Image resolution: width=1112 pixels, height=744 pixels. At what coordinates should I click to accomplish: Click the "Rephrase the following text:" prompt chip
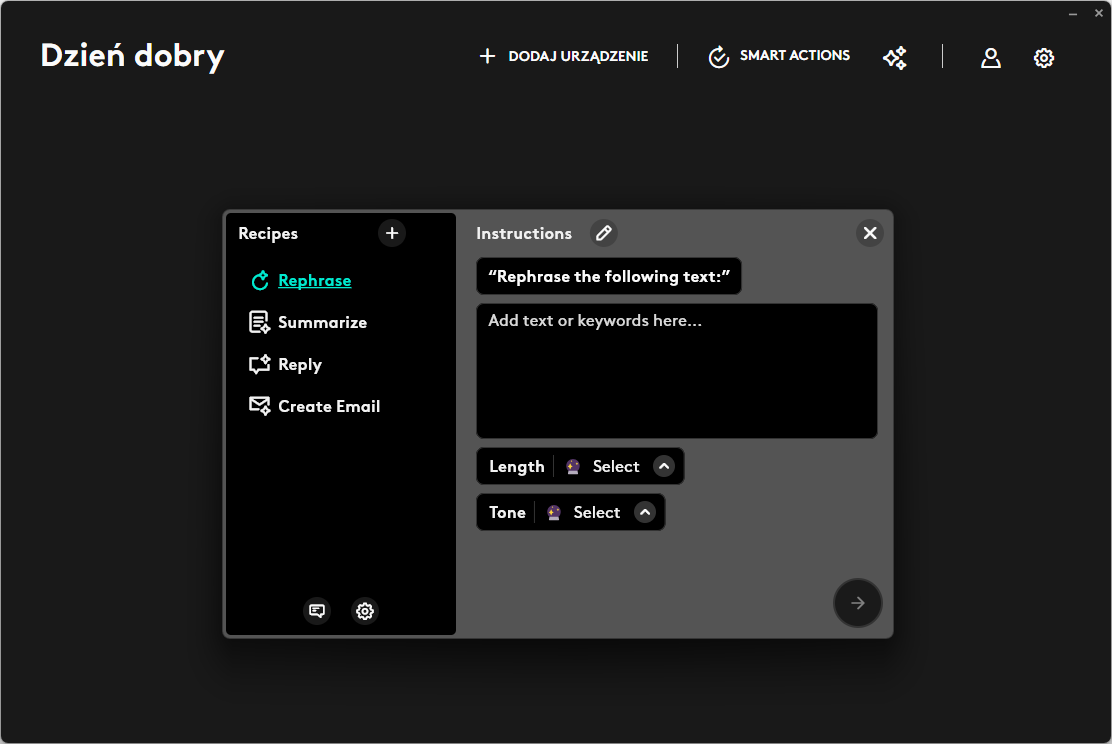(x=608, y=276)
